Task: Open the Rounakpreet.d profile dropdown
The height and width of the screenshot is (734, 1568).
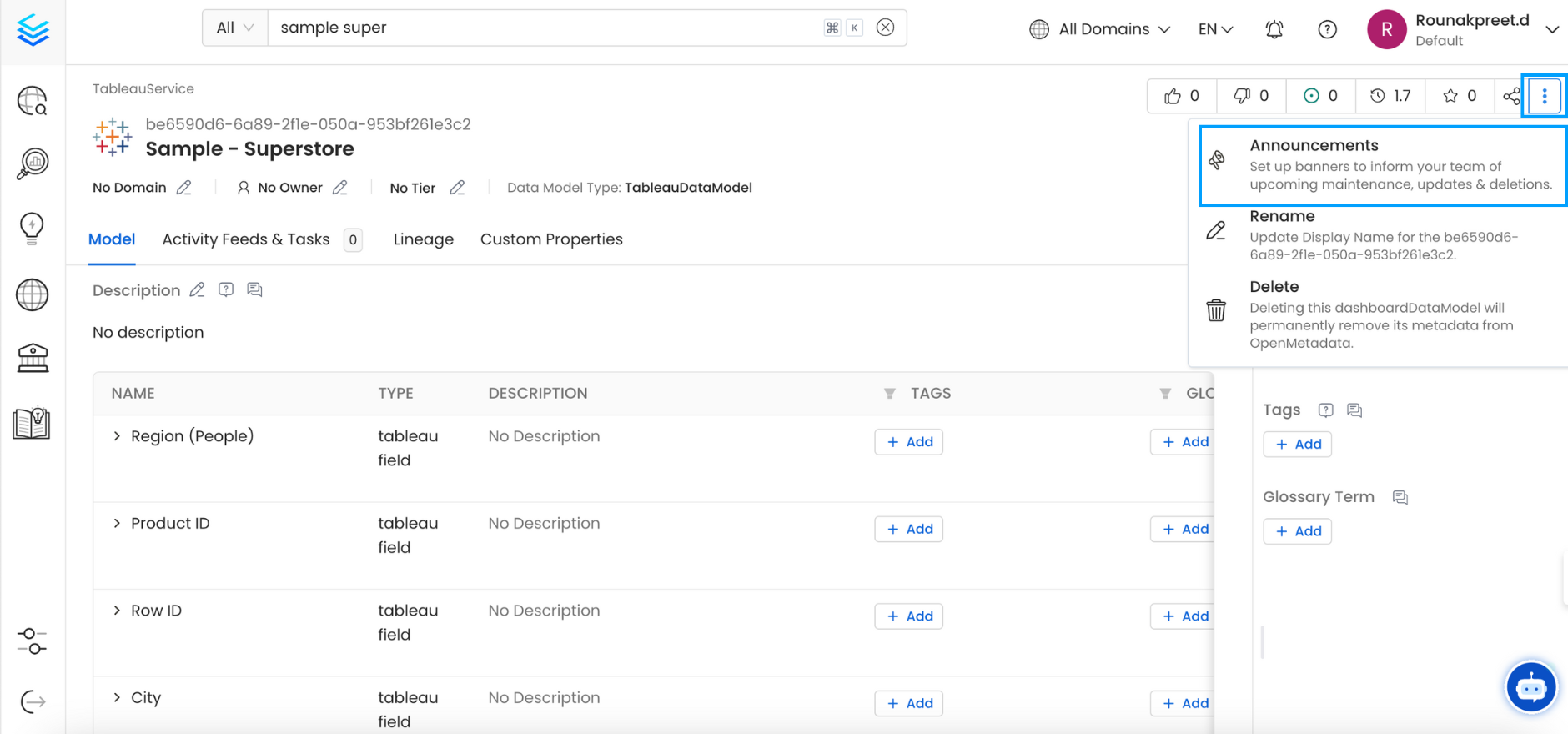Action: [x=1464, y=29]
